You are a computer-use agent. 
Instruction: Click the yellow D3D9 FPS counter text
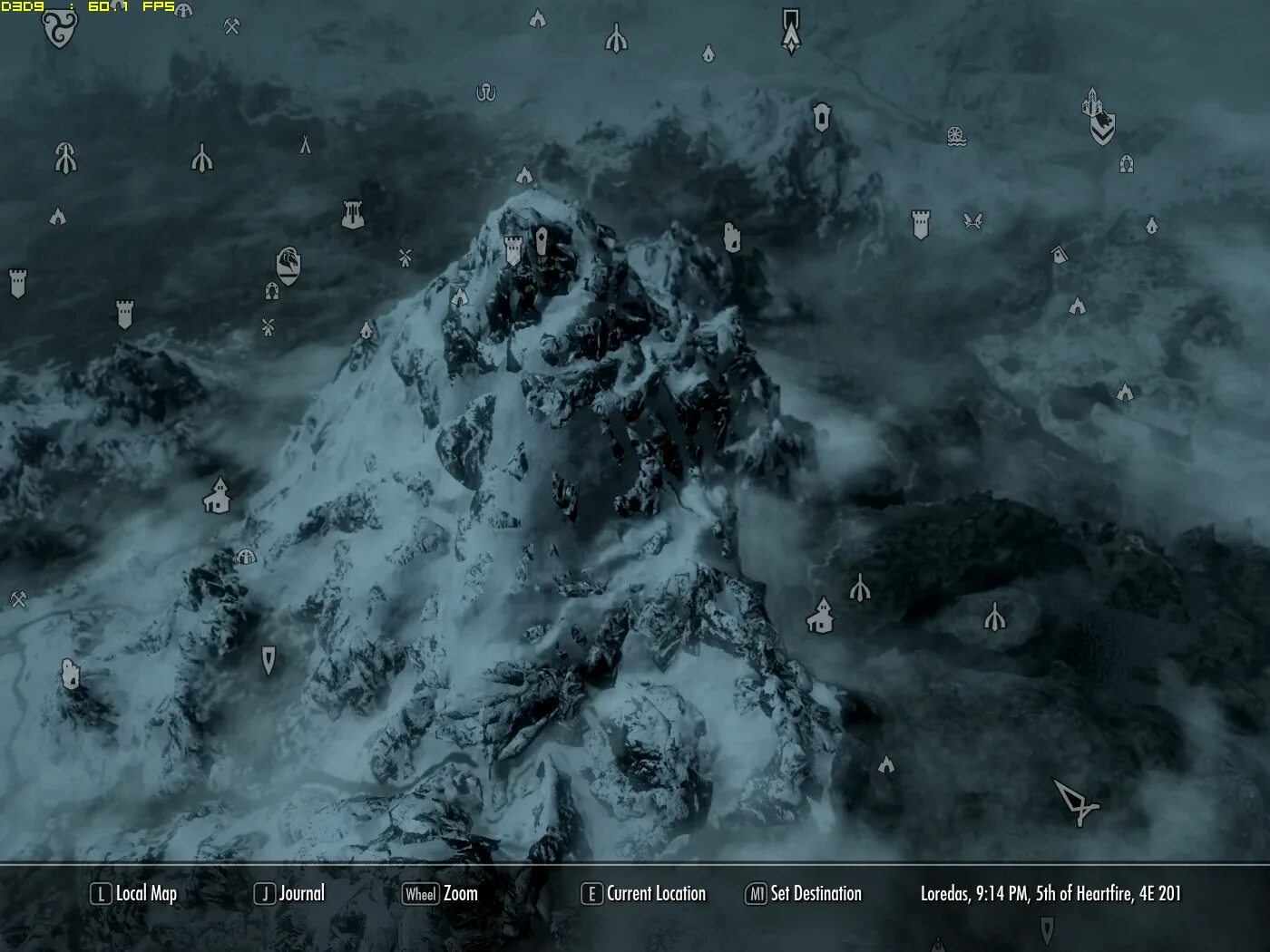[88, 6]
